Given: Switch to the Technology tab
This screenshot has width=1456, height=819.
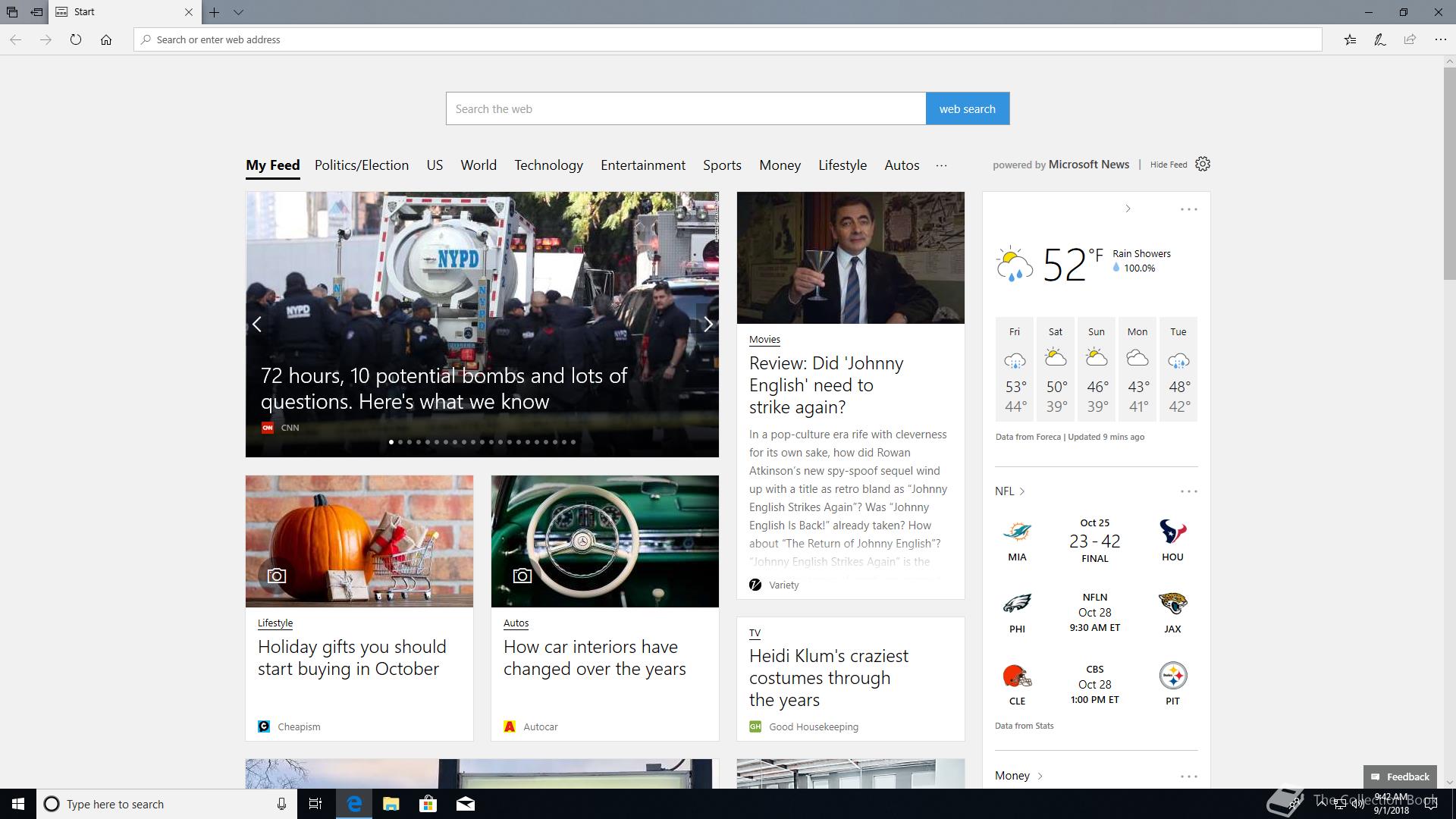Looking at the screenshot, I should point(548,165).
